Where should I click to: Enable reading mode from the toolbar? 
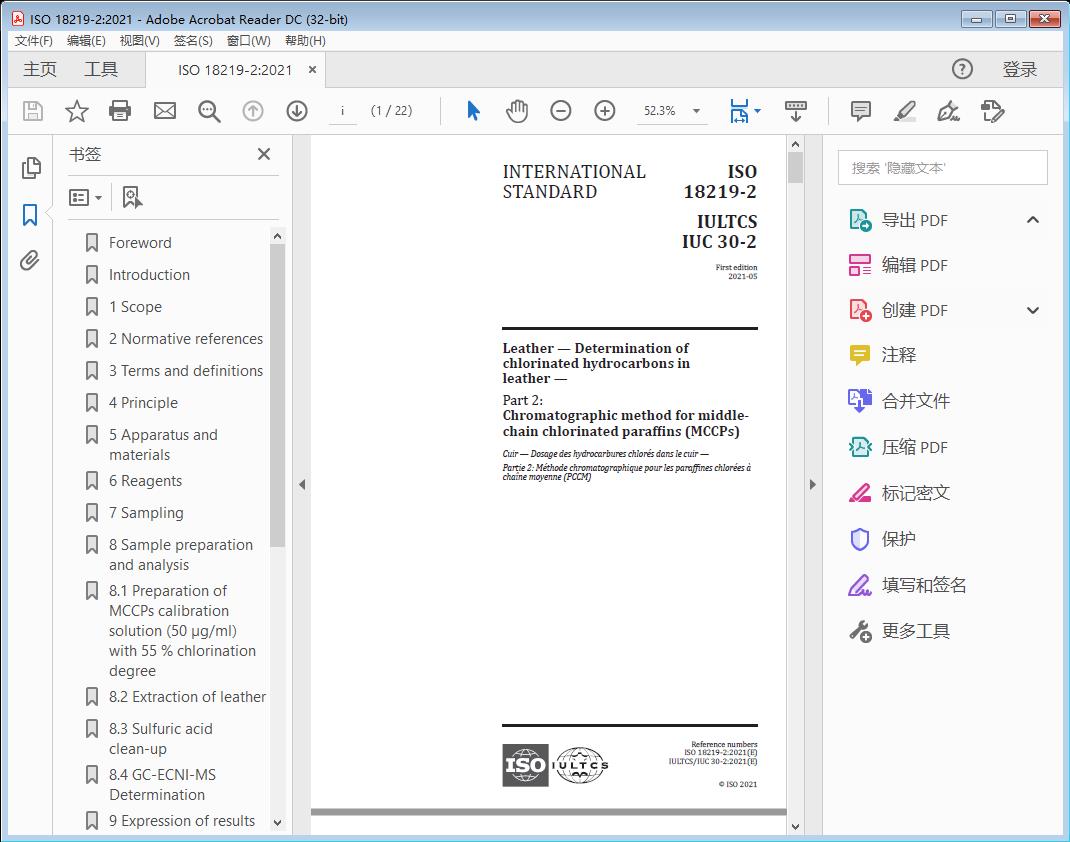[x=796, y=111]
